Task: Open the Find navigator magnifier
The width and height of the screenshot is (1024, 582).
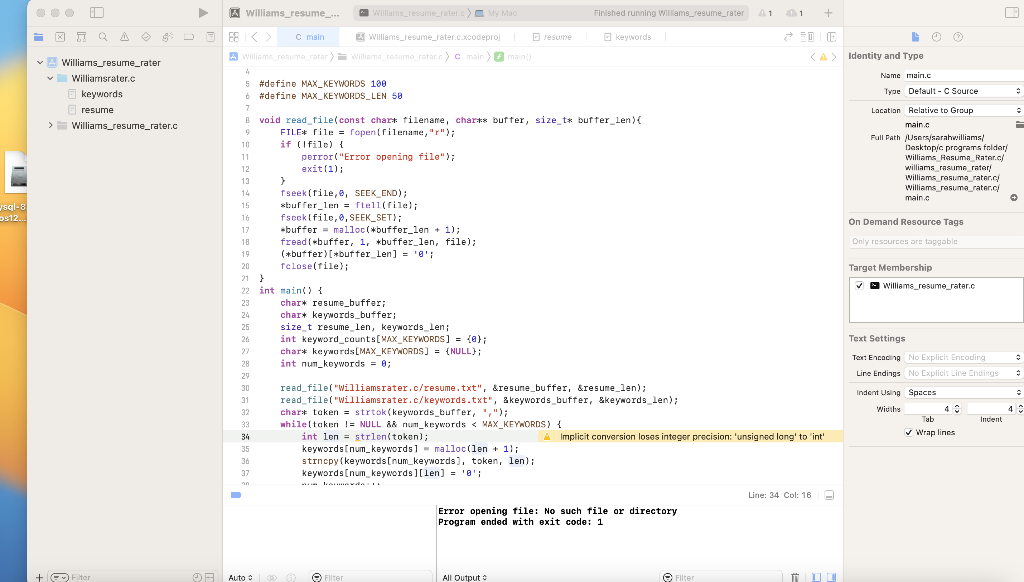Action: tap(103, 37)
